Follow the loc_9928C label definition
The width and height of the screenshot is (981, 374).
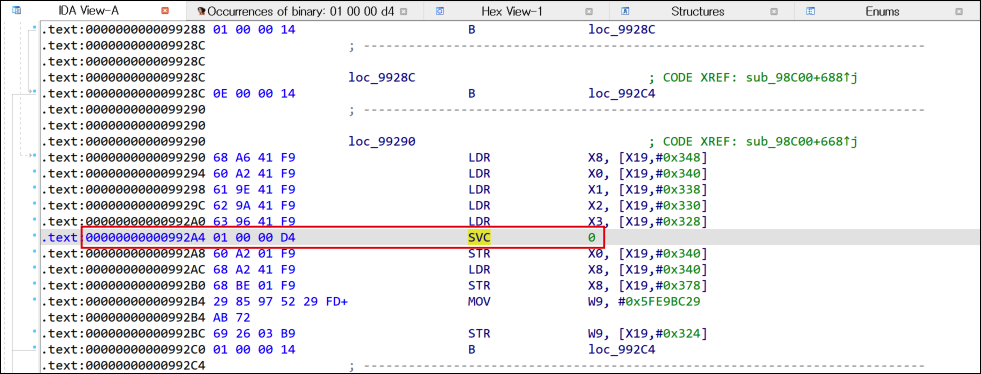(382, 78)
